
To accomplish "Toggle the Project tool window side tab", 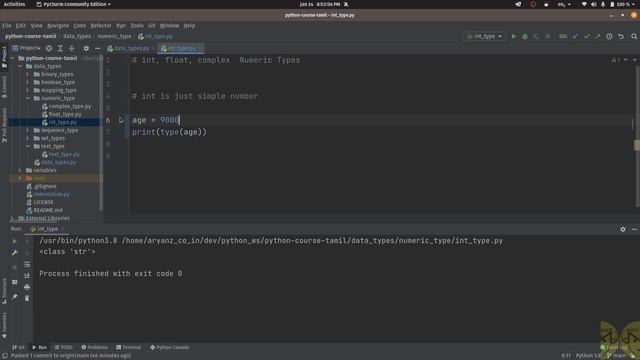I will pyautogui.click(x=4, y=57).
